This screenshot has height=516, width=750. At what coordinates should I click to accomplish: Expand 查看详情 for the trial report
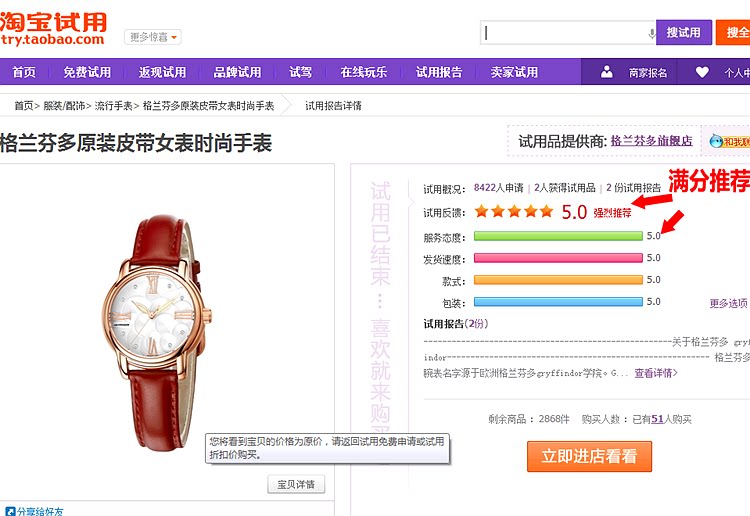point(656,373)
